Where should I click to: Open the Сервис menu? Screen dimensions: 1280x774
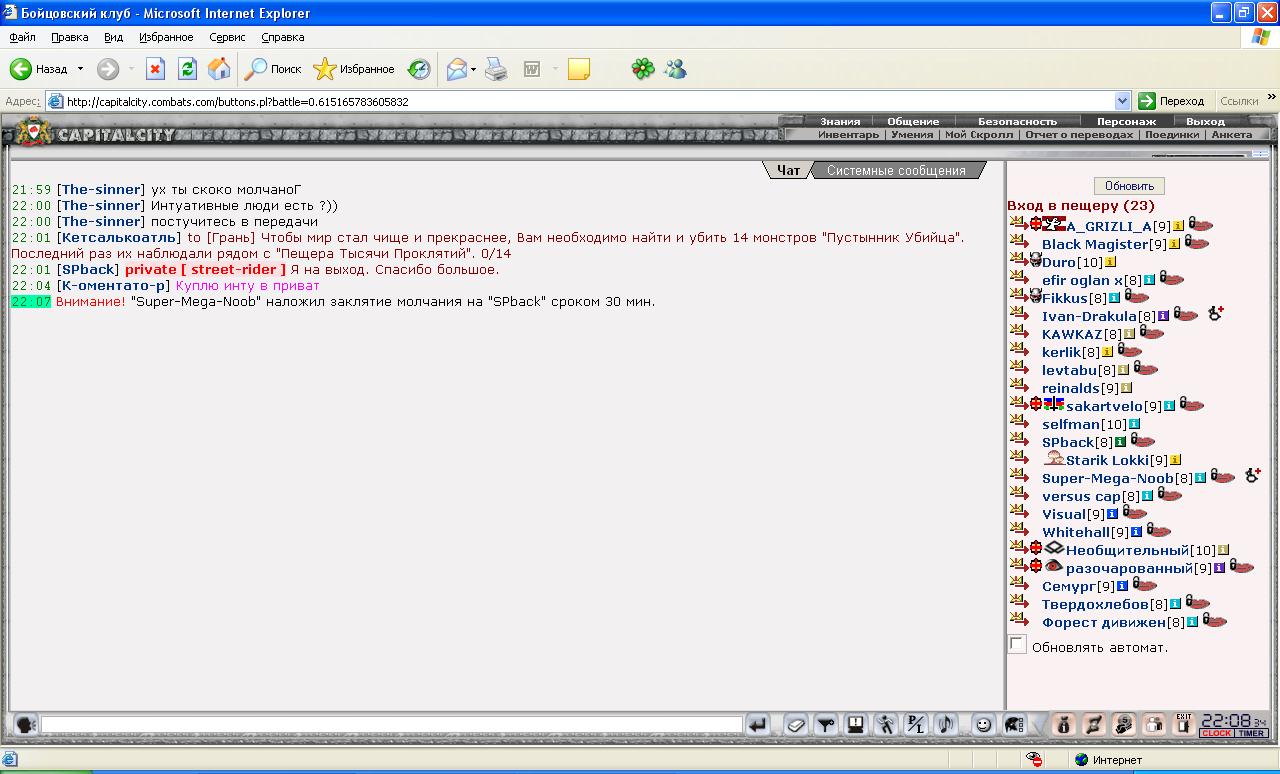227,37
